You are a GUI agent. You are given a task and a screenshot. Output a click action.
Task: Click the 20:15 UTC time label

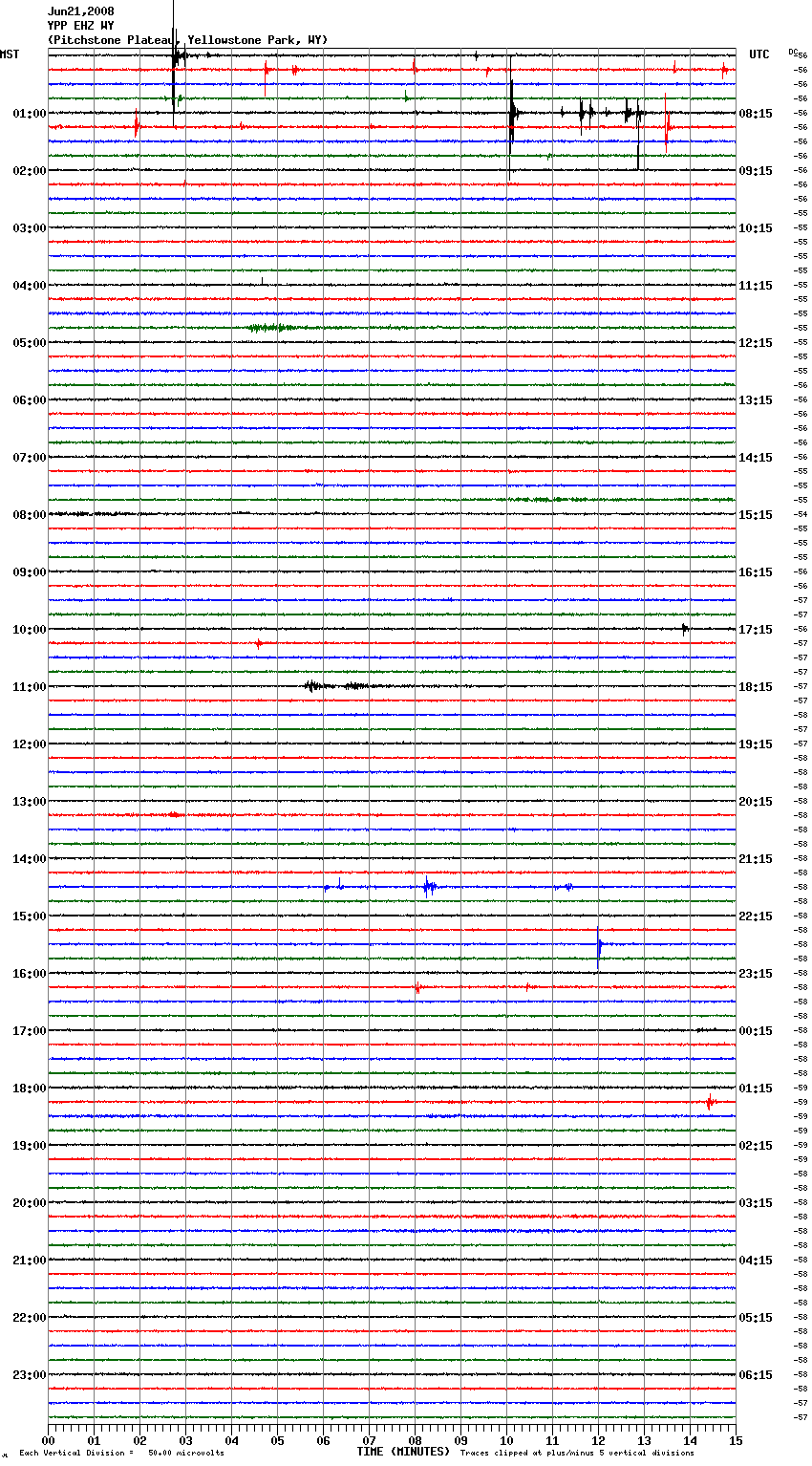[756, 801]
